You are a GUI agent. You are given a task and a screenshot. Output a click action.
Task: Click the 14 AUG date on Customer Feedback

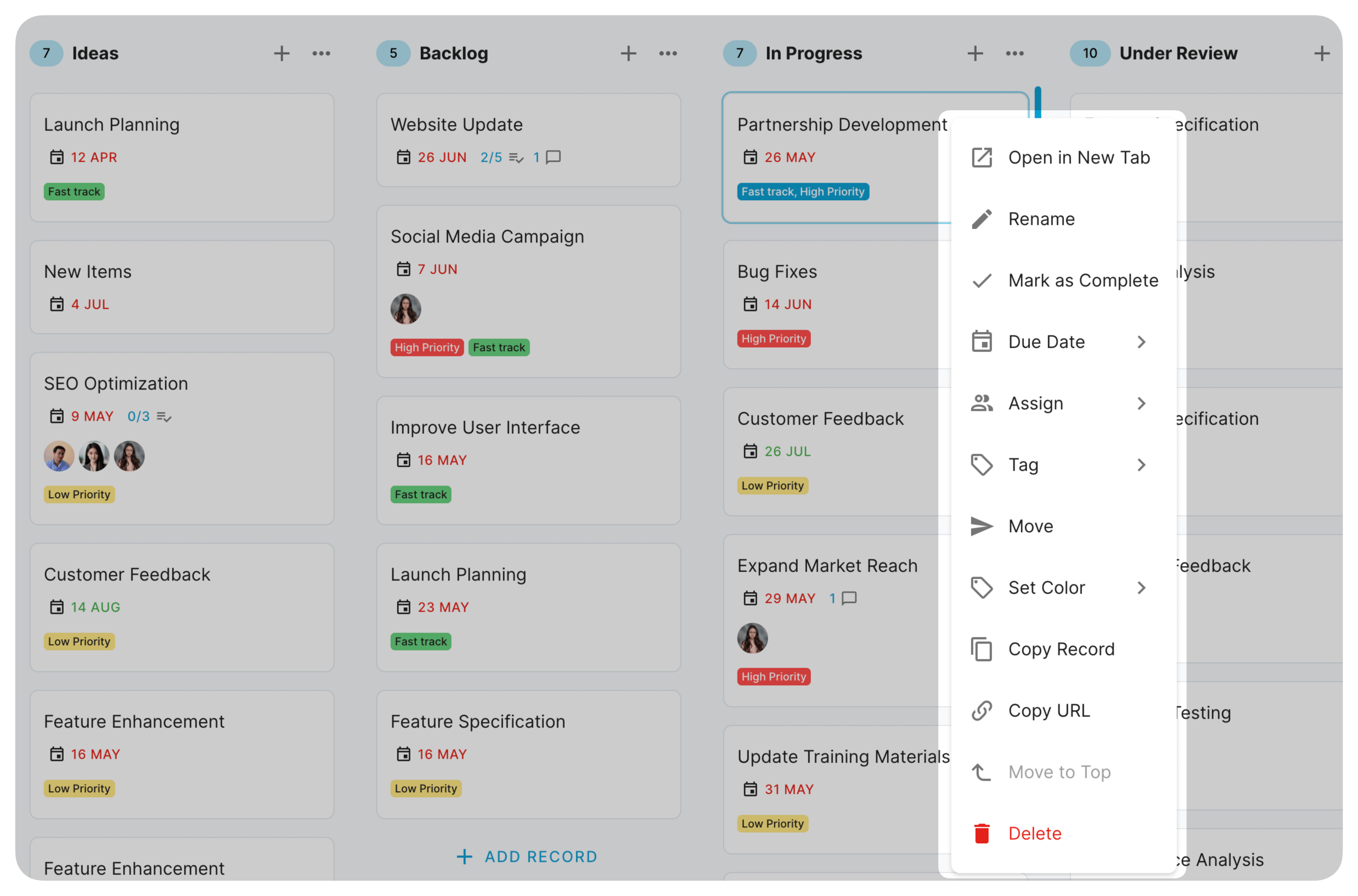[x=96, y=607]
